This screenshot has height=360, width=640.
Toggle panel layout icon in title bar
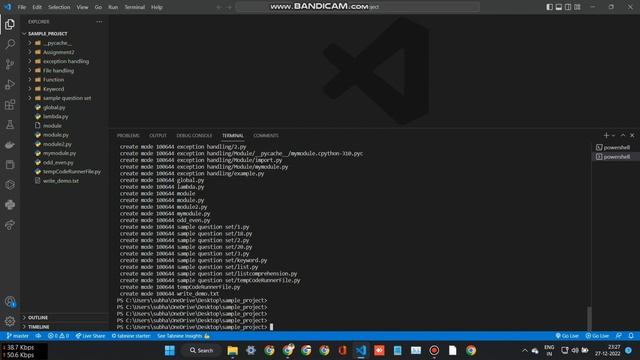pos(559,7)
